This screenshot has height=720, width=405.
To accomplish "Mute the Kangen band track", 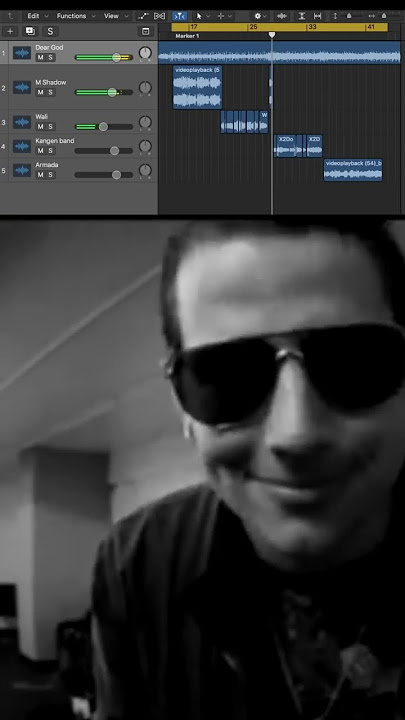I will [40, 151].
